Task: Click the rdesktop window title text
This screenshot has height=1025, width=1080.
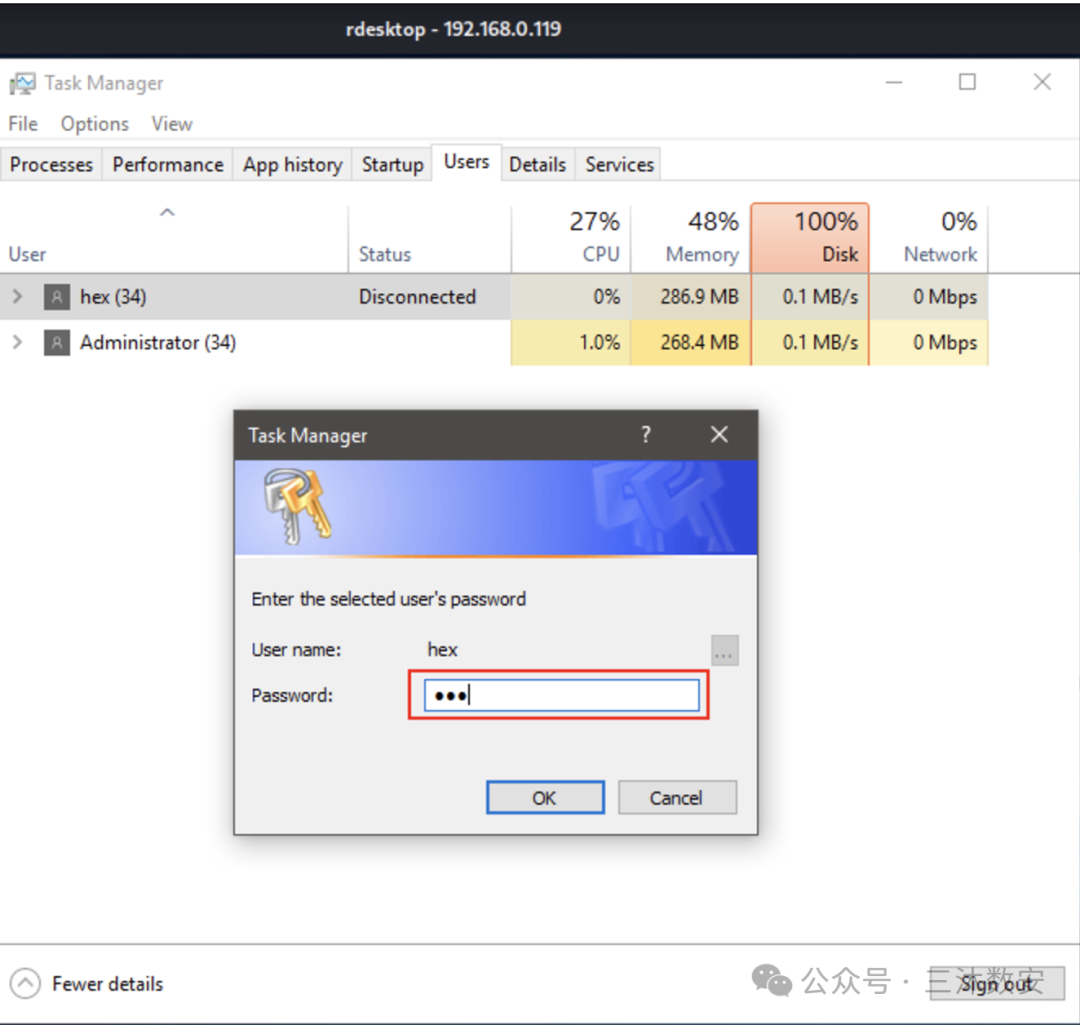Action: pos(453,29)
